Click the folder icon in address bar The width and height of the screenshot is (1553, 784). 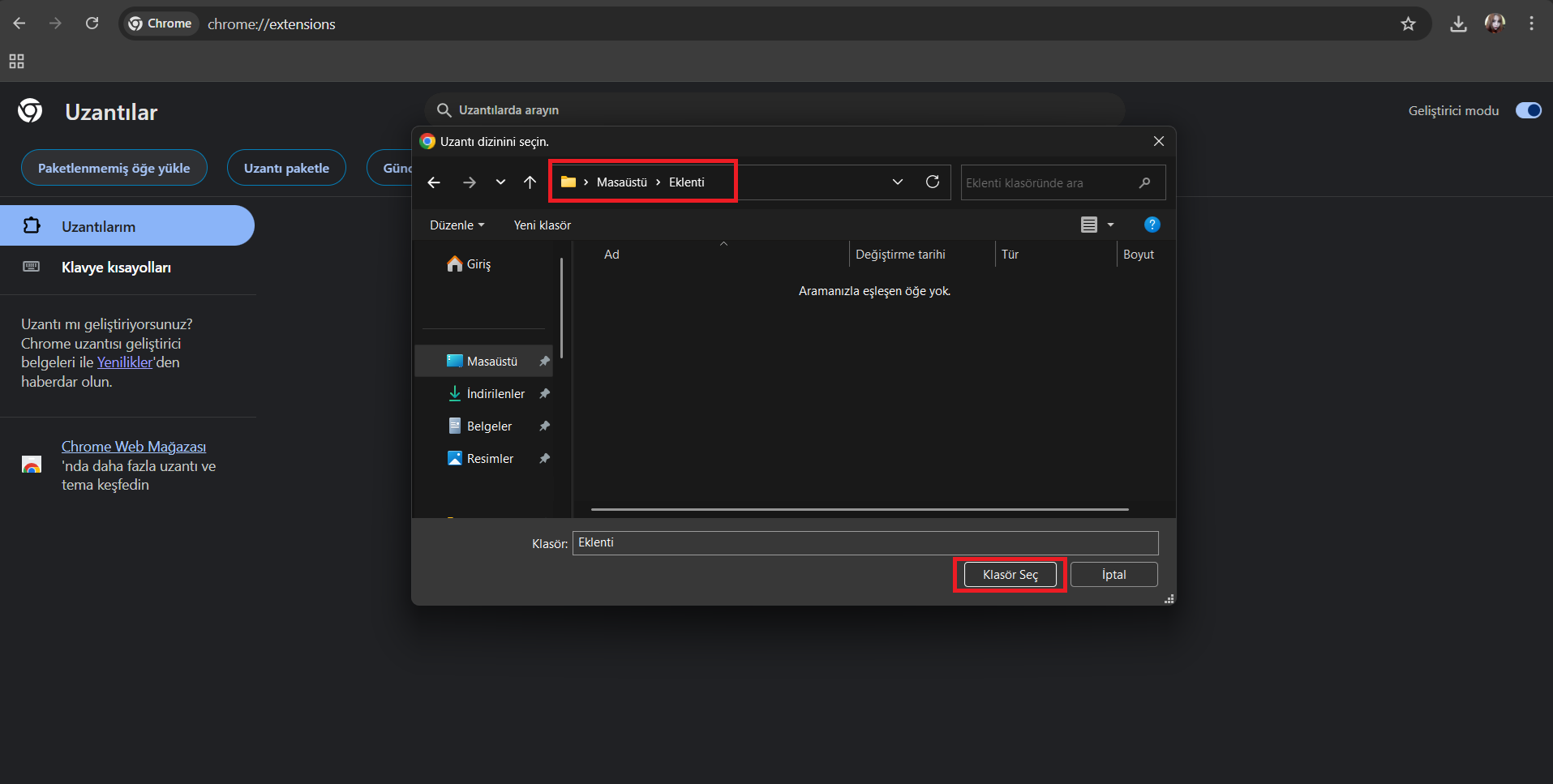point(568,182)
